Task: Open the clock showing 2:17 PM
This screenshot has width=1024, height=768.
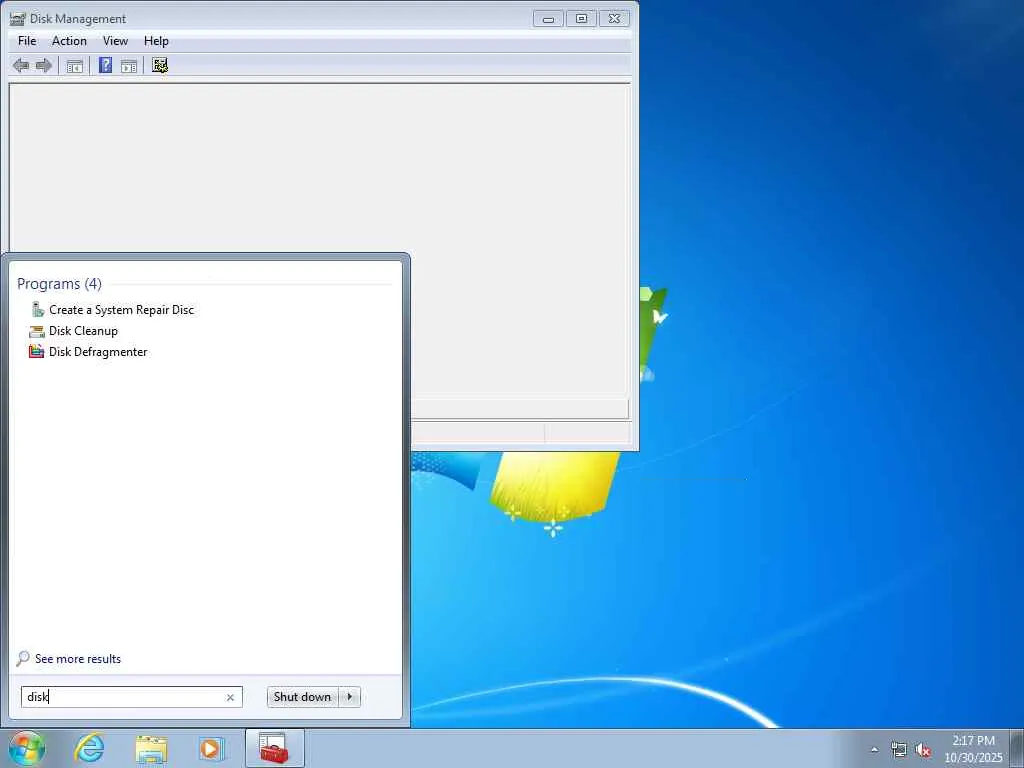Action: pyautogui.click(x=973, y=749)
